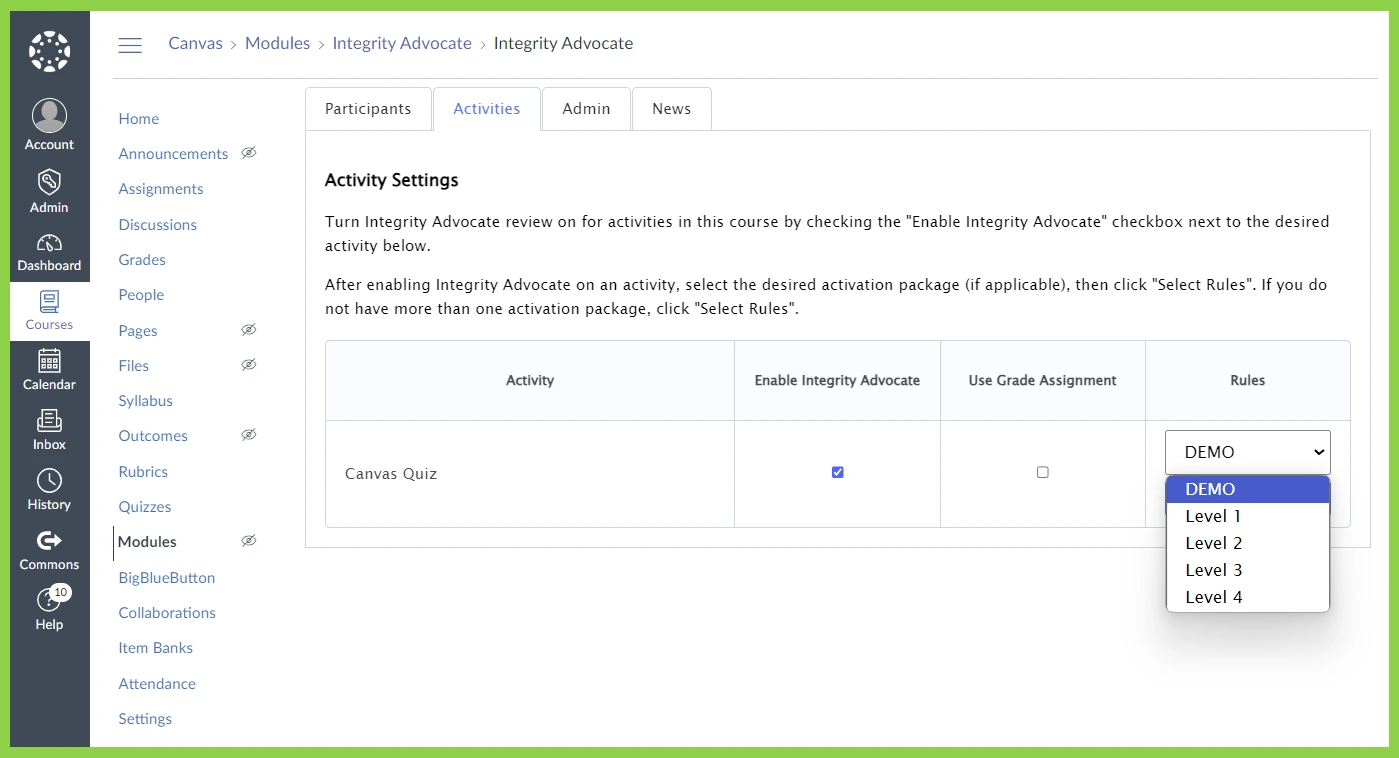Click hidden-eye icon next to Announcements
The width and height of the screenshot is (1399, 758).
[249, 153]
